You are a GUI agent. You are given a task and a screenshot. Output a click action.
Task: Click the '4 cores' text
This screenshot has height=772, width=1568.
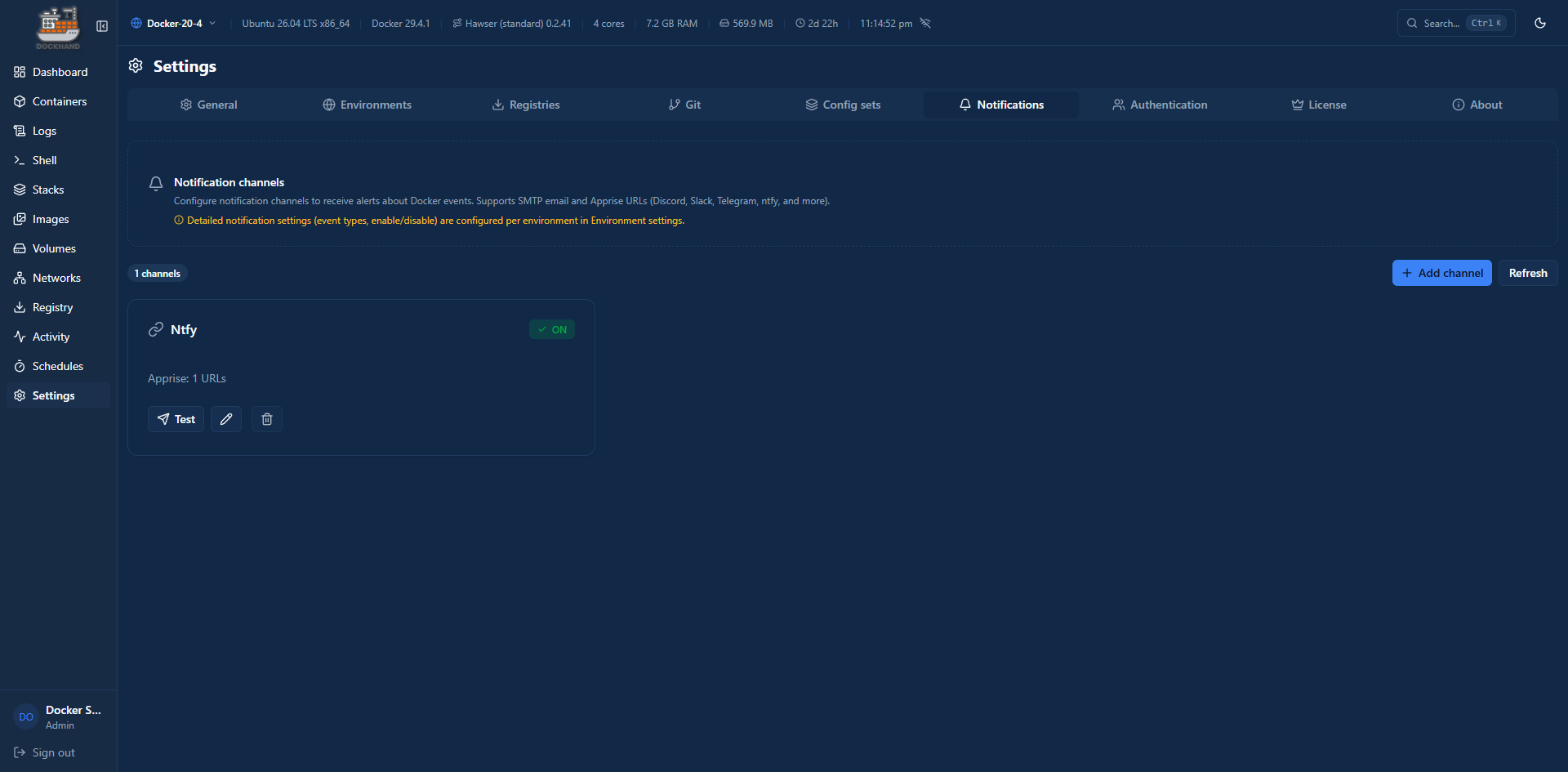[608, 24]
